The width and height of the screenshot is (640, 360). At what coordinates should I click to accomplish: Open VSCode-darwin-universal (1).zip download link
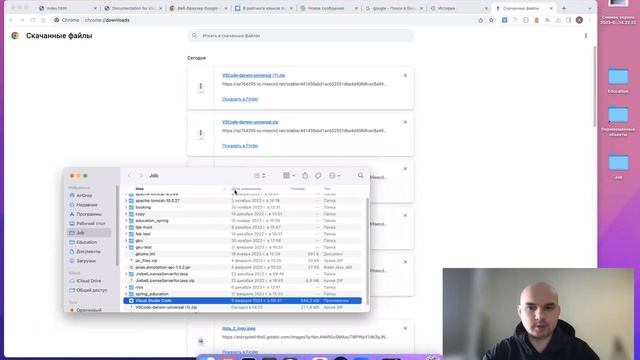pyautogui.click(x=253, y=76)
